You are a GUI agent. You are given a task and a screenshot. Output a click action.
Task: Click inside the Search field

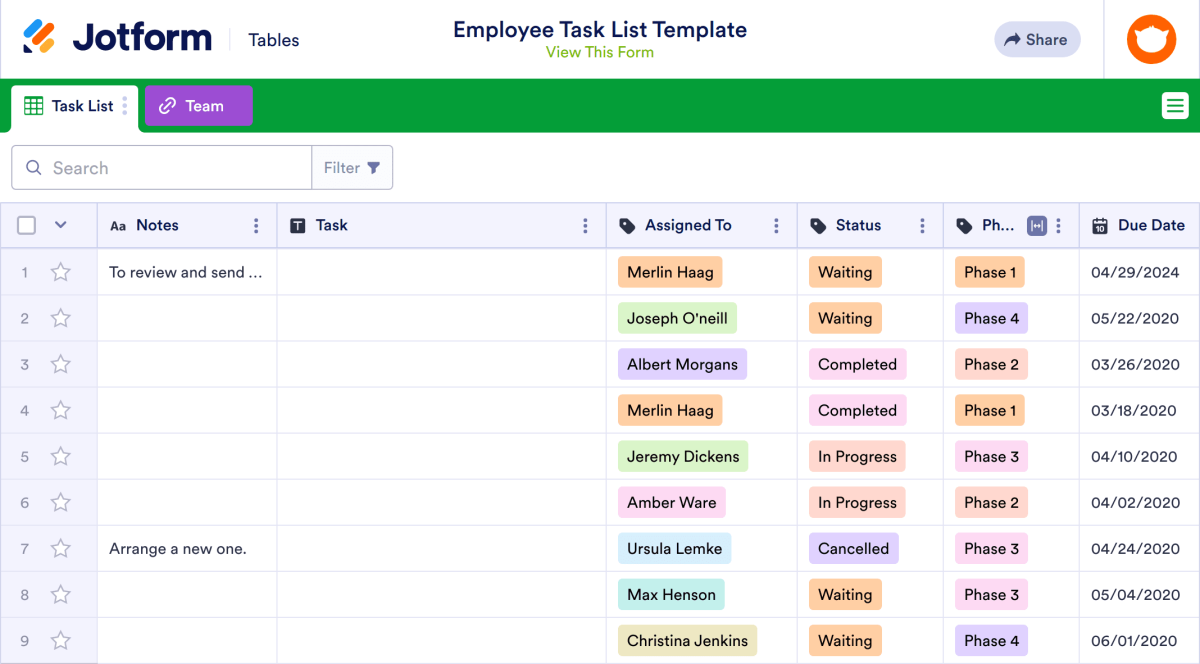160,167
